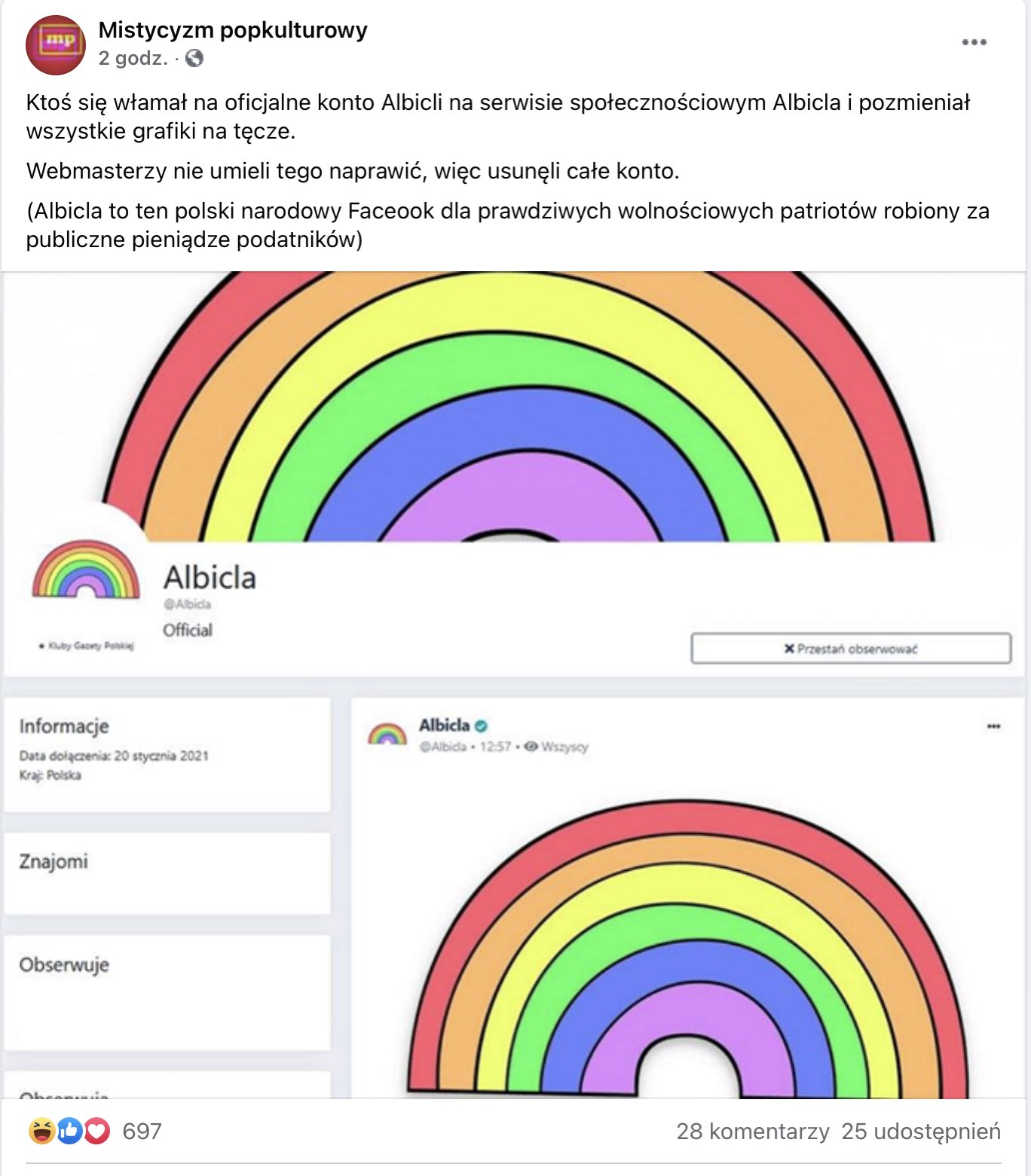Open the Znajomi section
Screen dimensions: 1031x1176
point(54,861)
